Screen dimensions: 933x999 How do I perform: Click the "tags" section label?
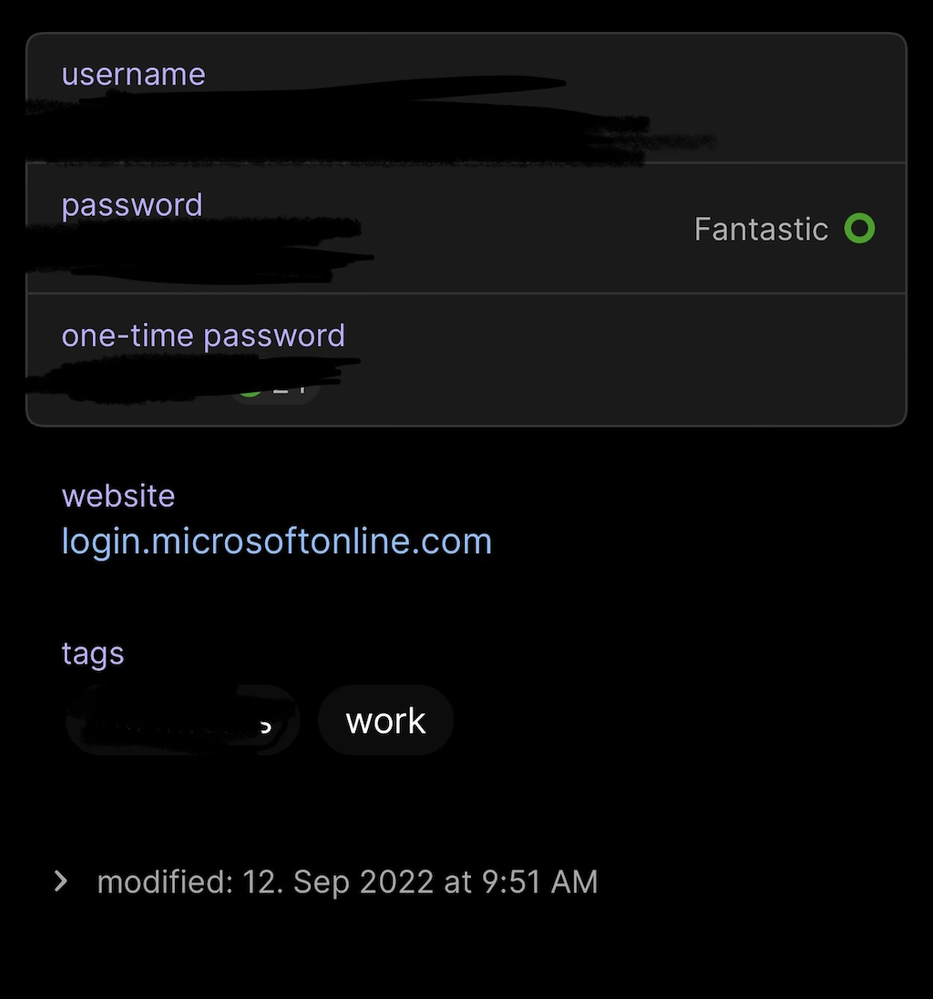(x=93, y=652)
